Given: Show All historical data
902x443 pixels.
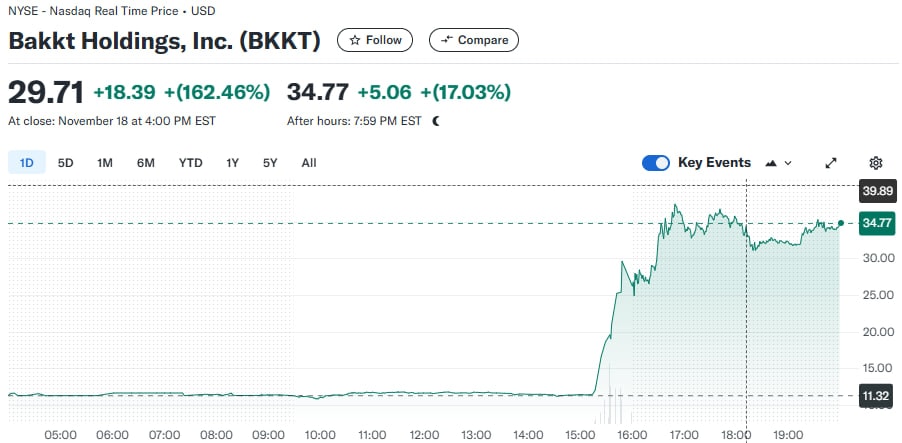Looking at the screenshot, I should point(309,162).
